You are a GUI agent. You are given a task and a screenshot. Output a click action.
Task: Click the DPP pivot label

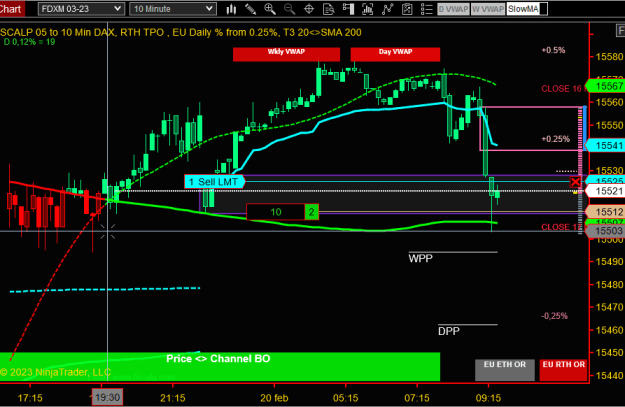coord(449,331)
